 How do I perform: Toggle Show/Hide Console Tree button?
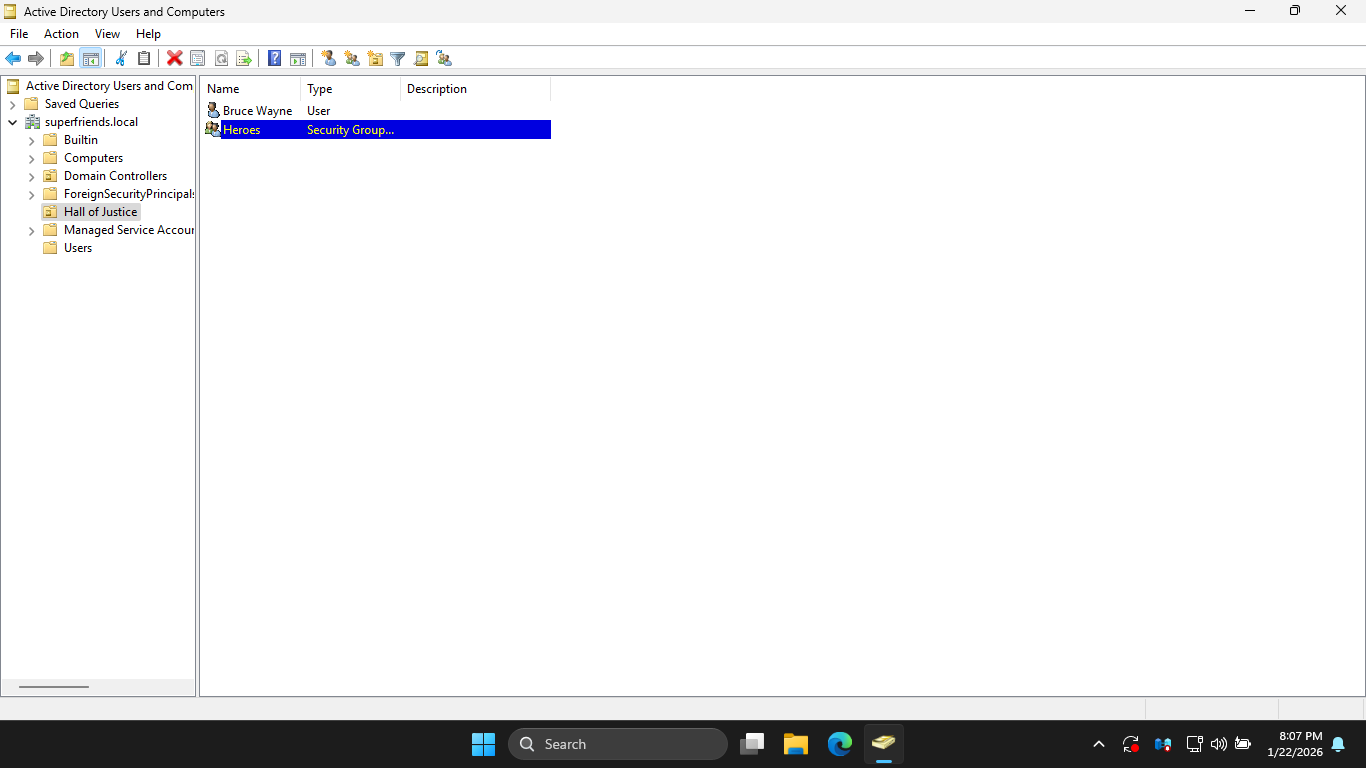pos(90,59)
